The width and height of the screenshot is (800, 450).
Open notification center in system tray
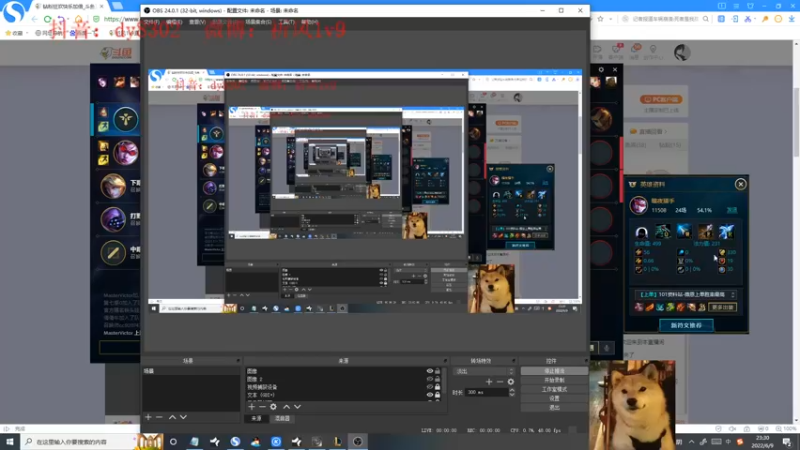pos(787,441)
